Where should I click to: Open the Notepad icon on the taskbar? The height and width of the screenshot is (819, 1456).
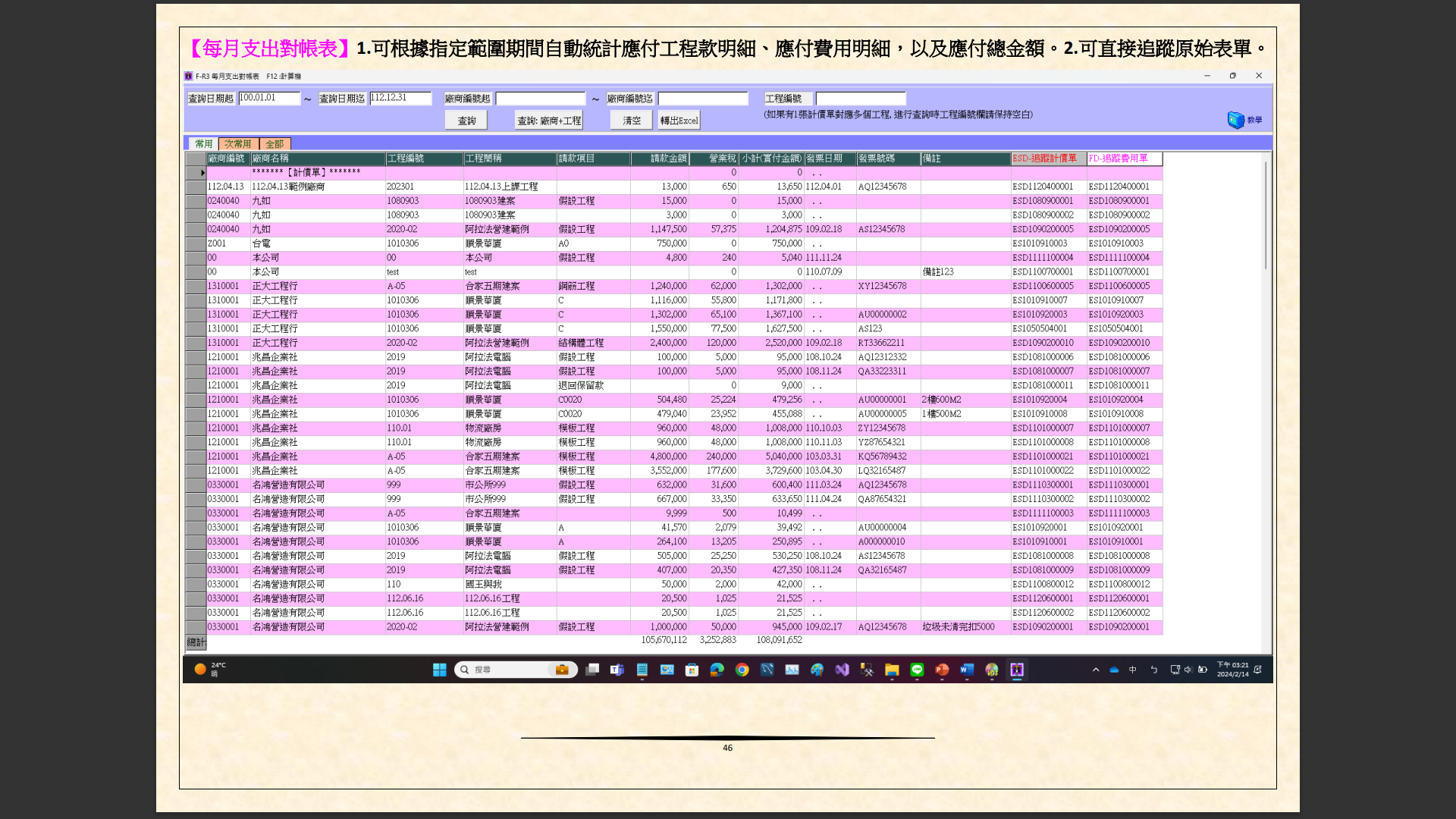click(642, 670)
